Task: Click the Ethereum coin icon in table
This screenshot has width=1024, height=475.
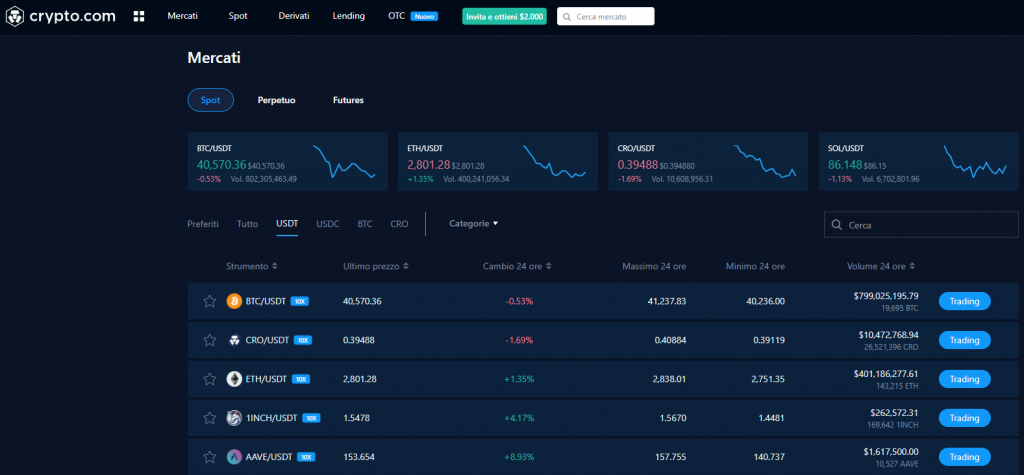Action: (234, 379)
